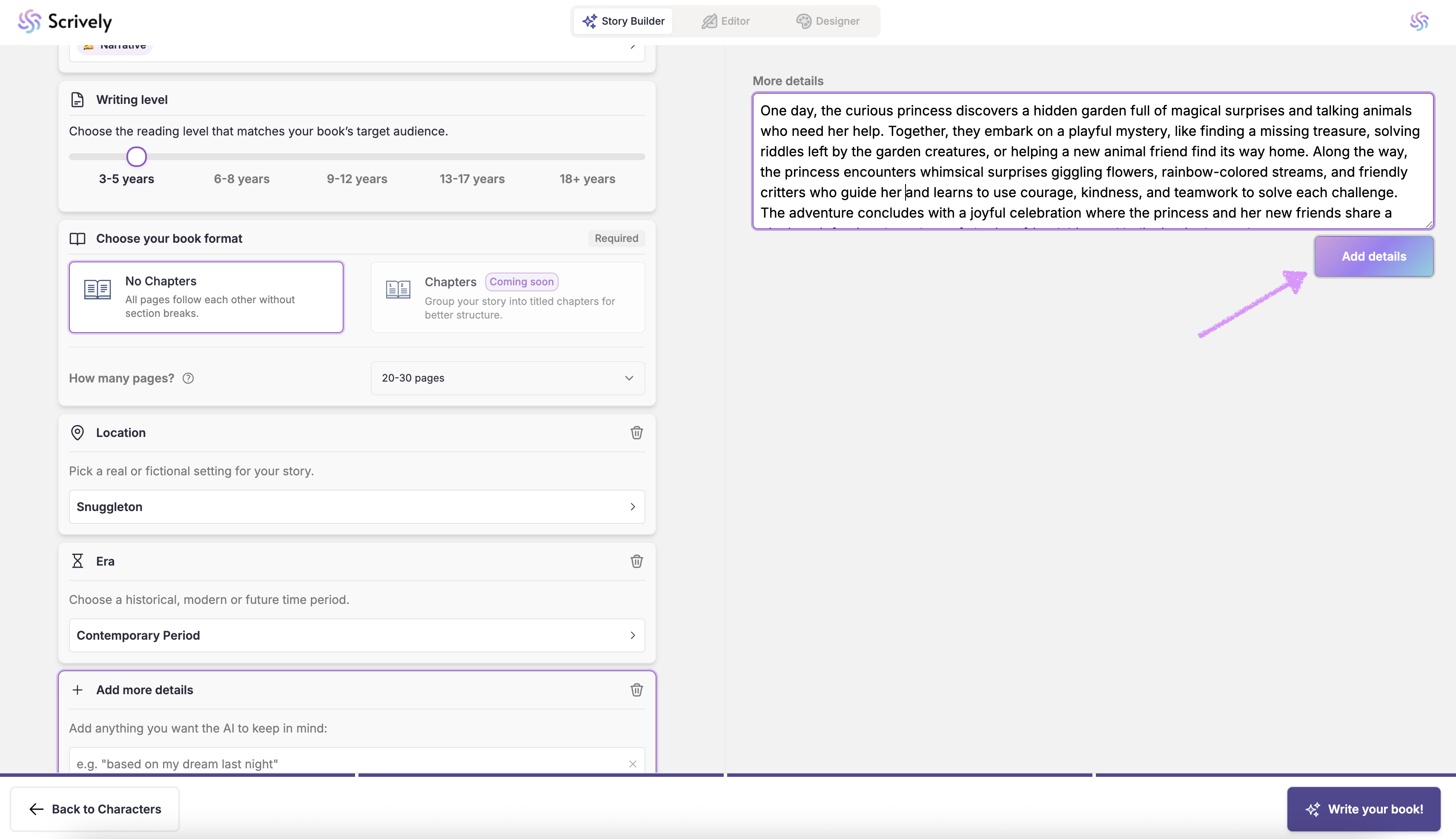Switch to the Designer tab
This screenshot has width=1456, height=839.
pyautogui.click(x=828, y=21)
